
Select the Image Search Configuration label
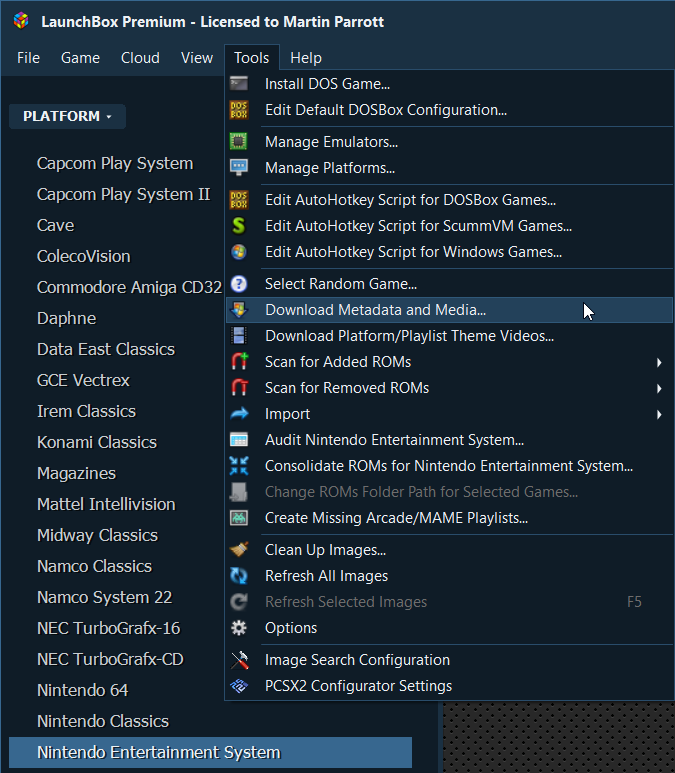pos(357,660)
